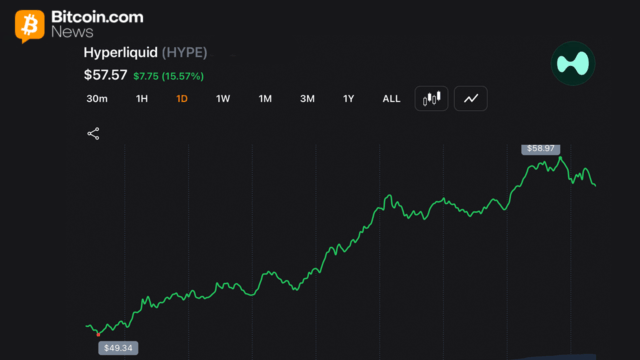Viewport: 640px width, 360px height.
Task: Select the 1Y timeframe
Action: pyautogui.click(x=348, y=99)
